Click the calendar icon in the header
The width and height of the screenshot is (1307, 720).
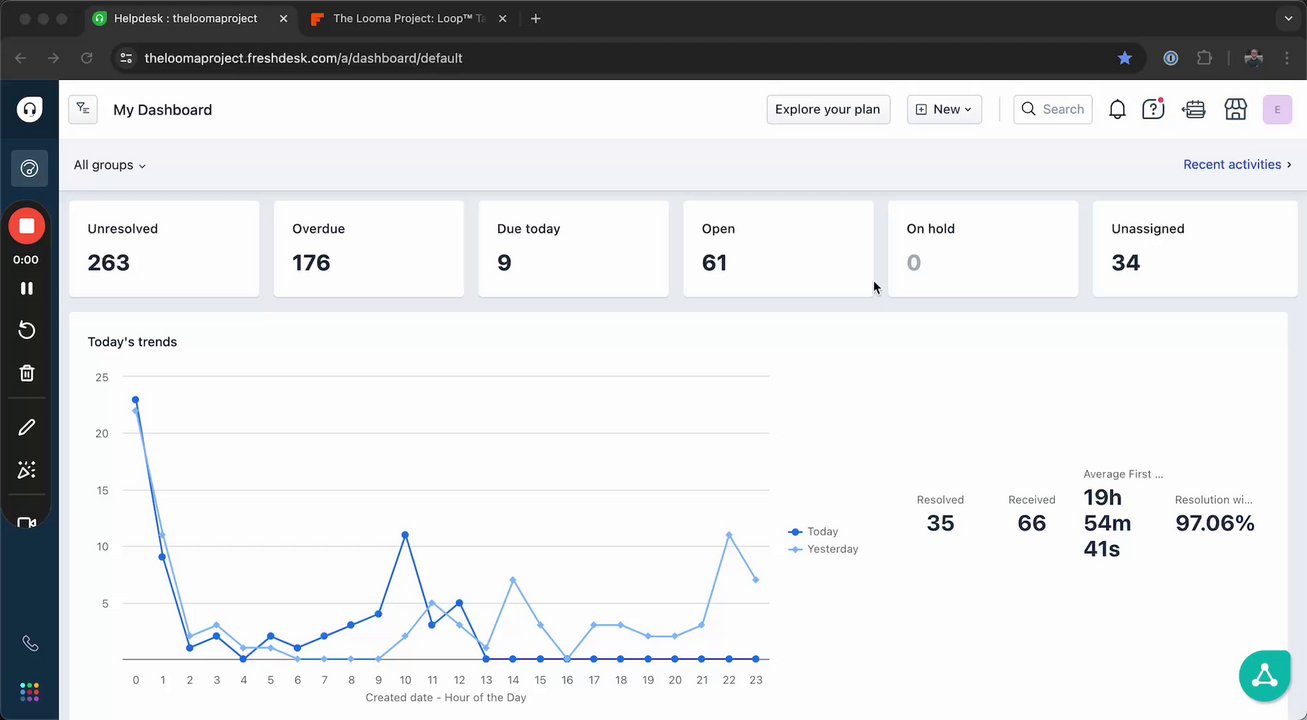point(1193,110)
